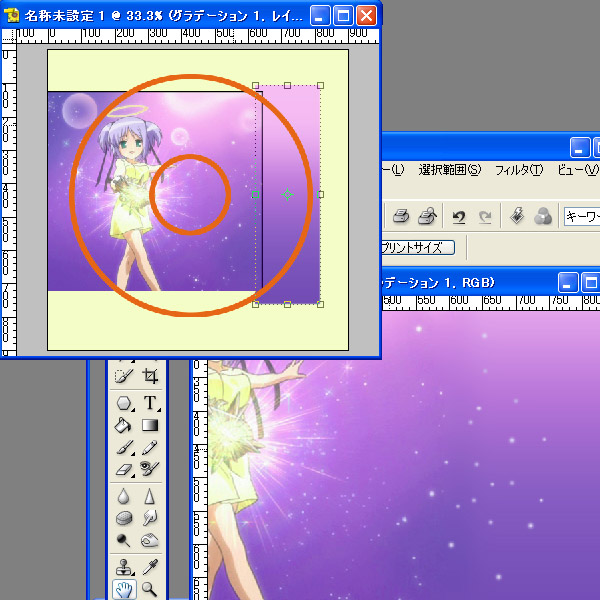The image size is (600, 600).
Task: Select the Blur (water drop) tool
Action: [x=123, y=496]
